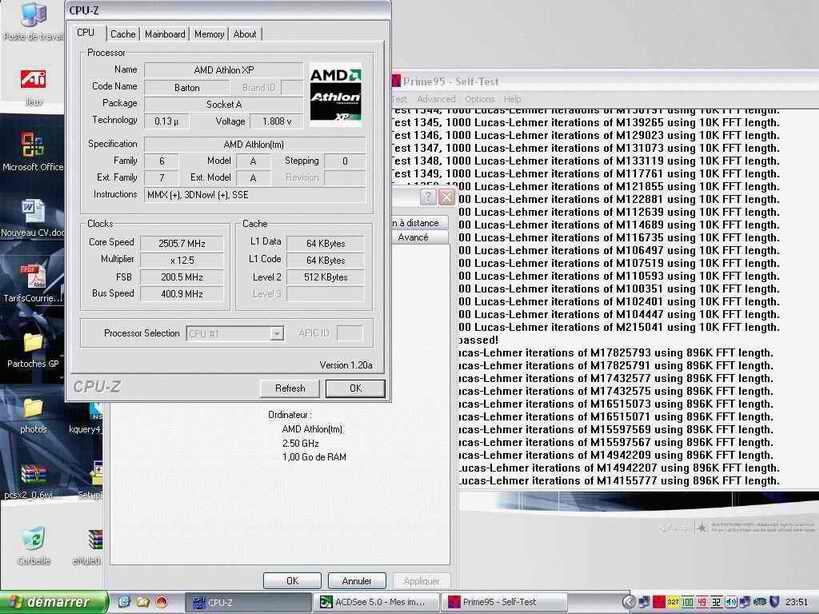Click the pink 49 tray indicator

pos(701,602)
